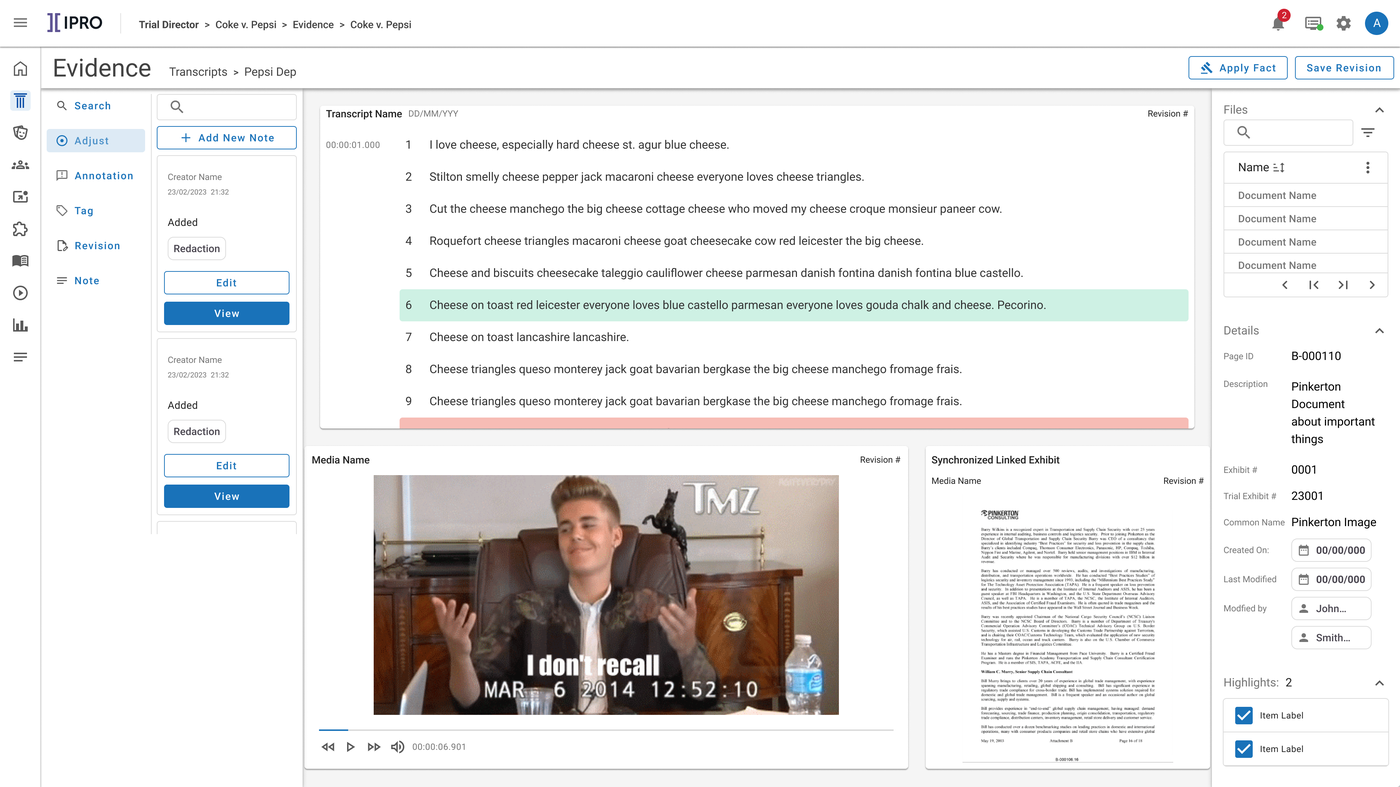This screenshot has height=787, width=1400.
Task: Sort files by Name column icon
Action: (1278, 168)
